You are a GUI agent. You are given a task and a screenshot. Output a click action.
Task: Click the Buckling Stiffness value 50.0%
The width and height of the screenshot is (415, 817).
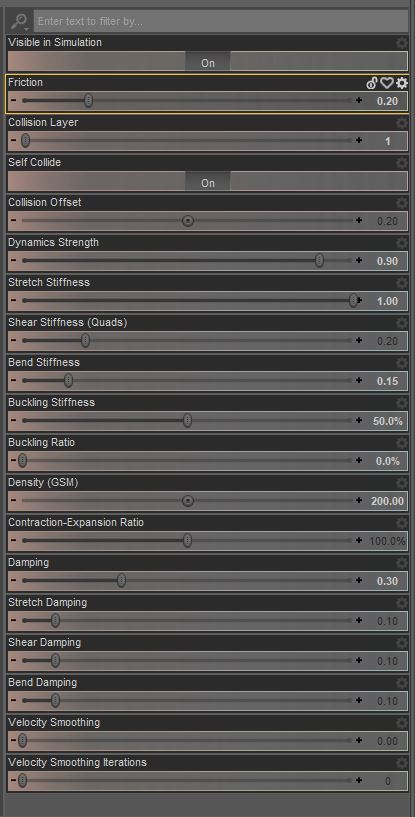pyautogui.click(x=388, y=421)
